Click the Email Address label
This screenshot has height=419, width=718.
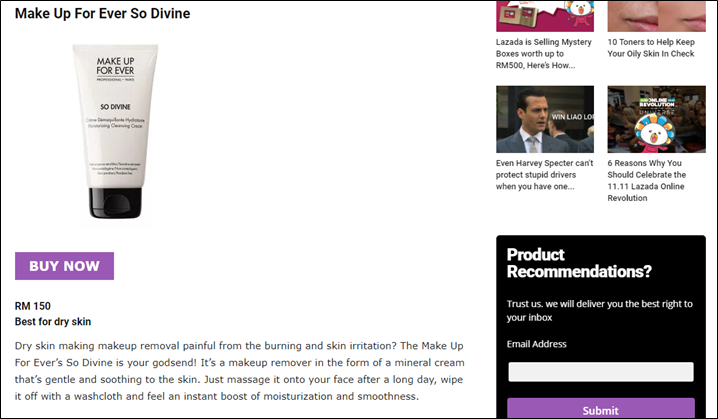(x=536, y=344)
